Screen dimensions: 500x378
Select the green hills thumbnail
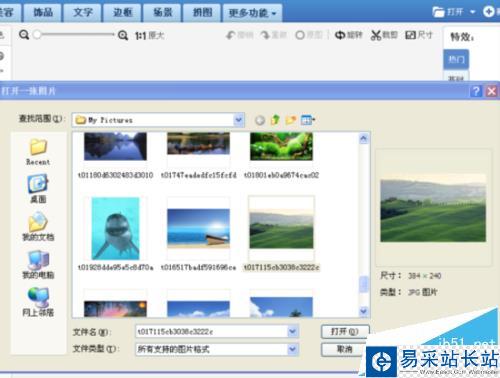(282, 228)
